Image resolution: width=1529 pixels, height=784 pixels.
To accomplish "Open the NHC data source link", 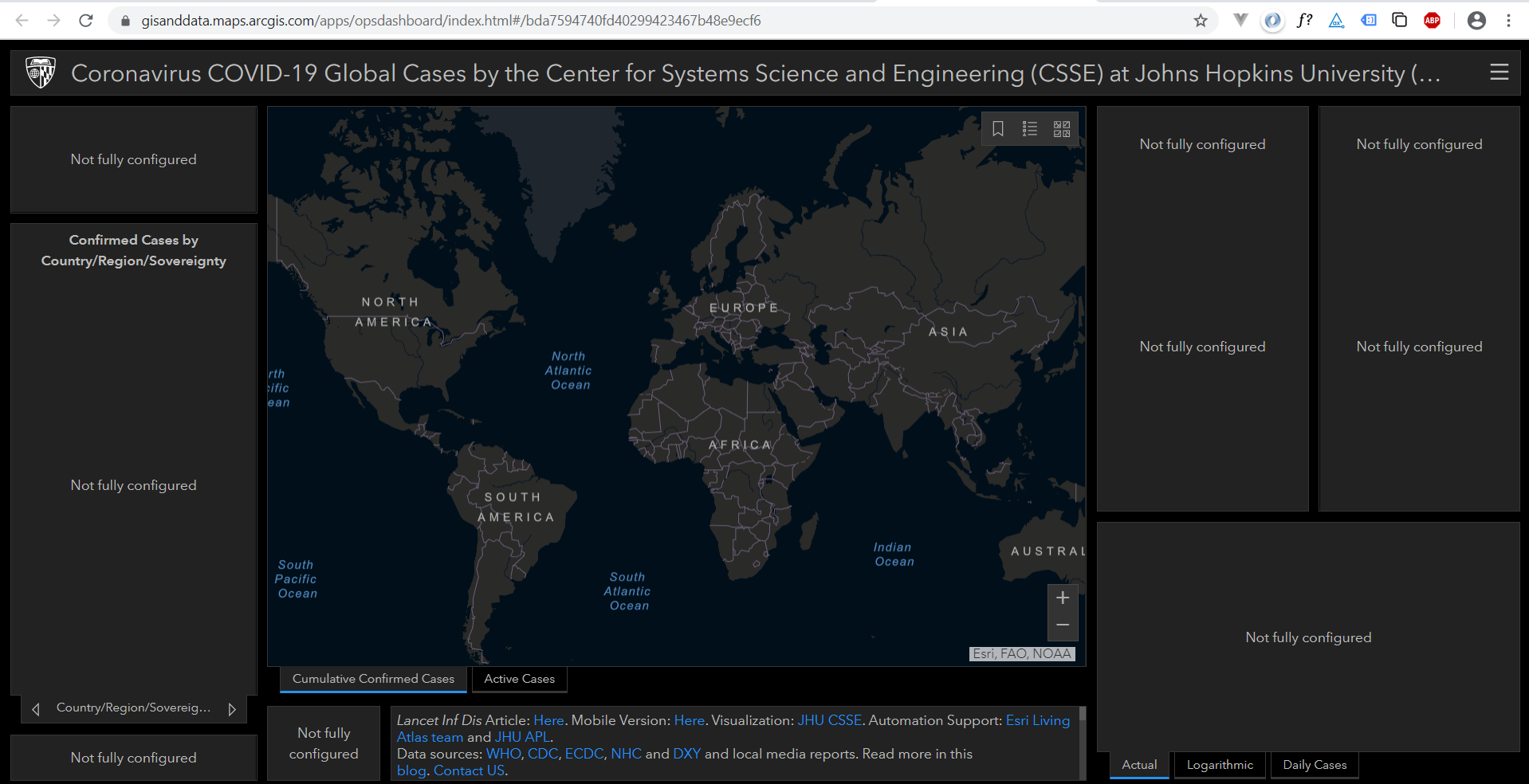I will point(626,754).
